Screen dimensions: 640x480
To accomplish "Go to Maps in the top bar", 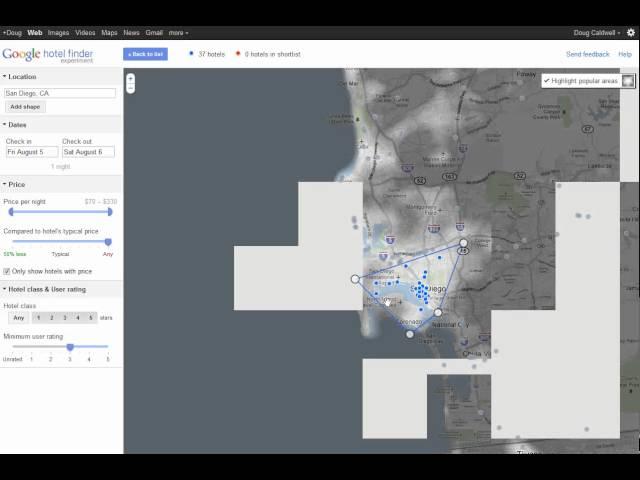I will click(x=109, y=33).
